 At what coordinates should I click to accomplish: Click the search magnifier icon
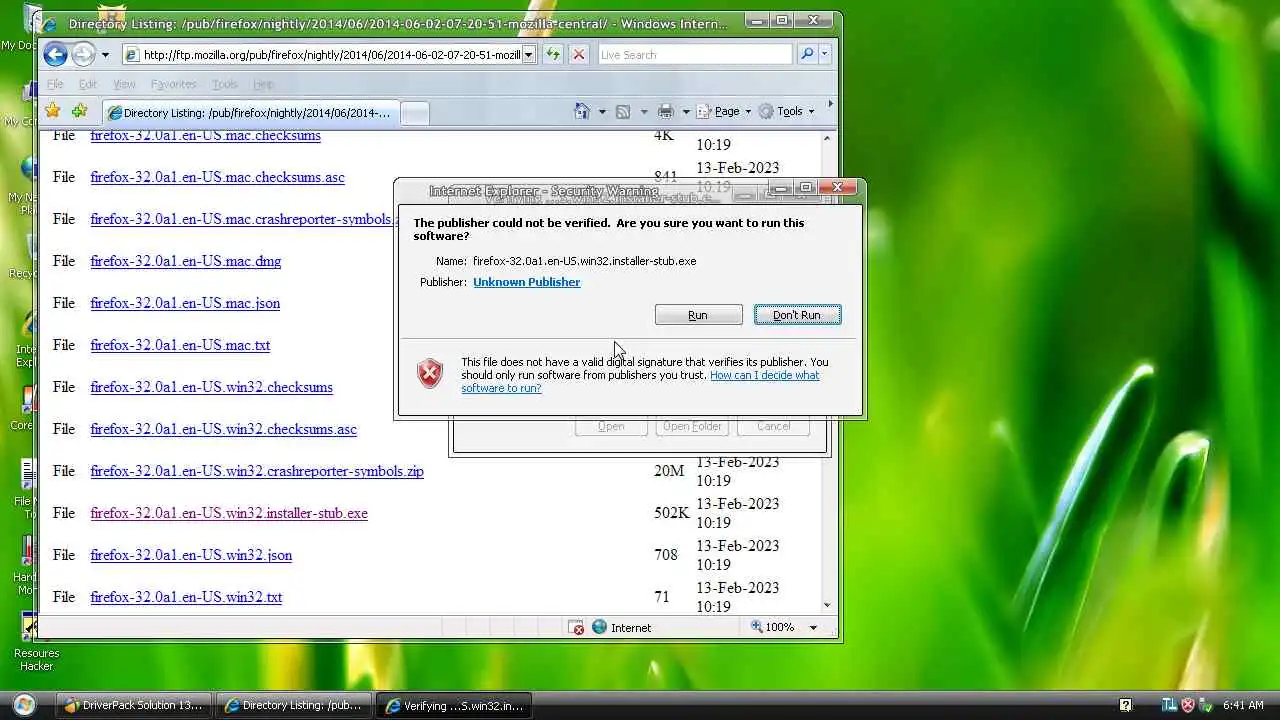point(806,54)
